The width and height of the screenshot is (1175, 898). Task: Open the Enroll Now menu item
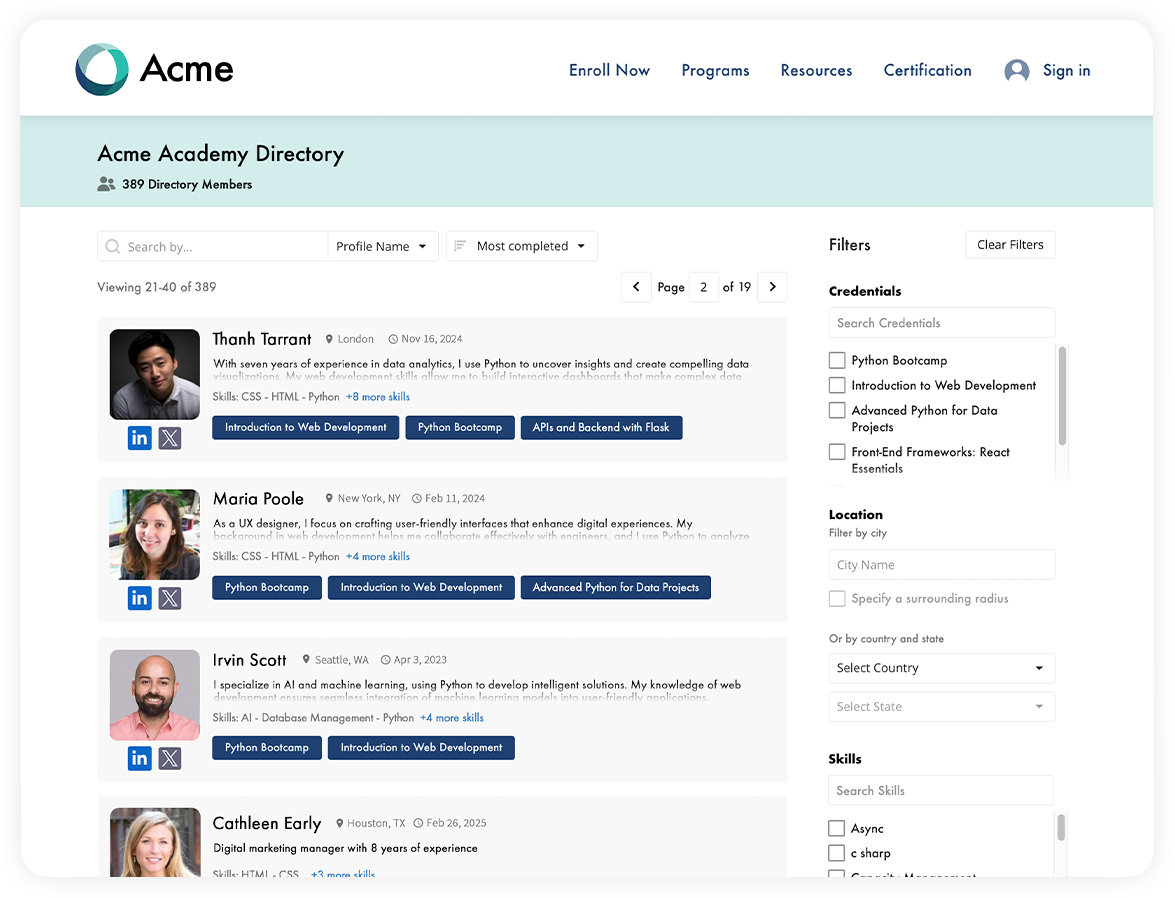(609, 70)
